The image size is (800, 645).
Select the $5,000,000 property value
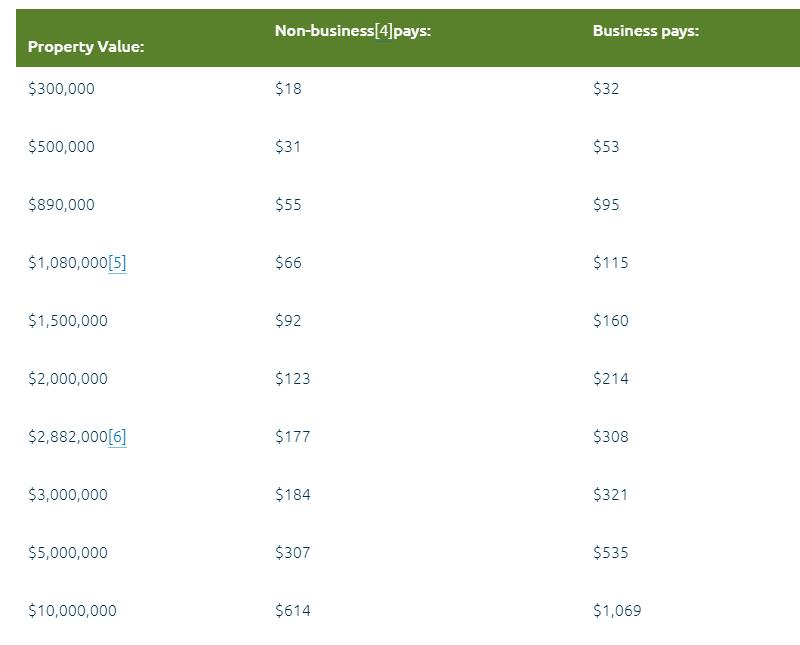[68, 553]
